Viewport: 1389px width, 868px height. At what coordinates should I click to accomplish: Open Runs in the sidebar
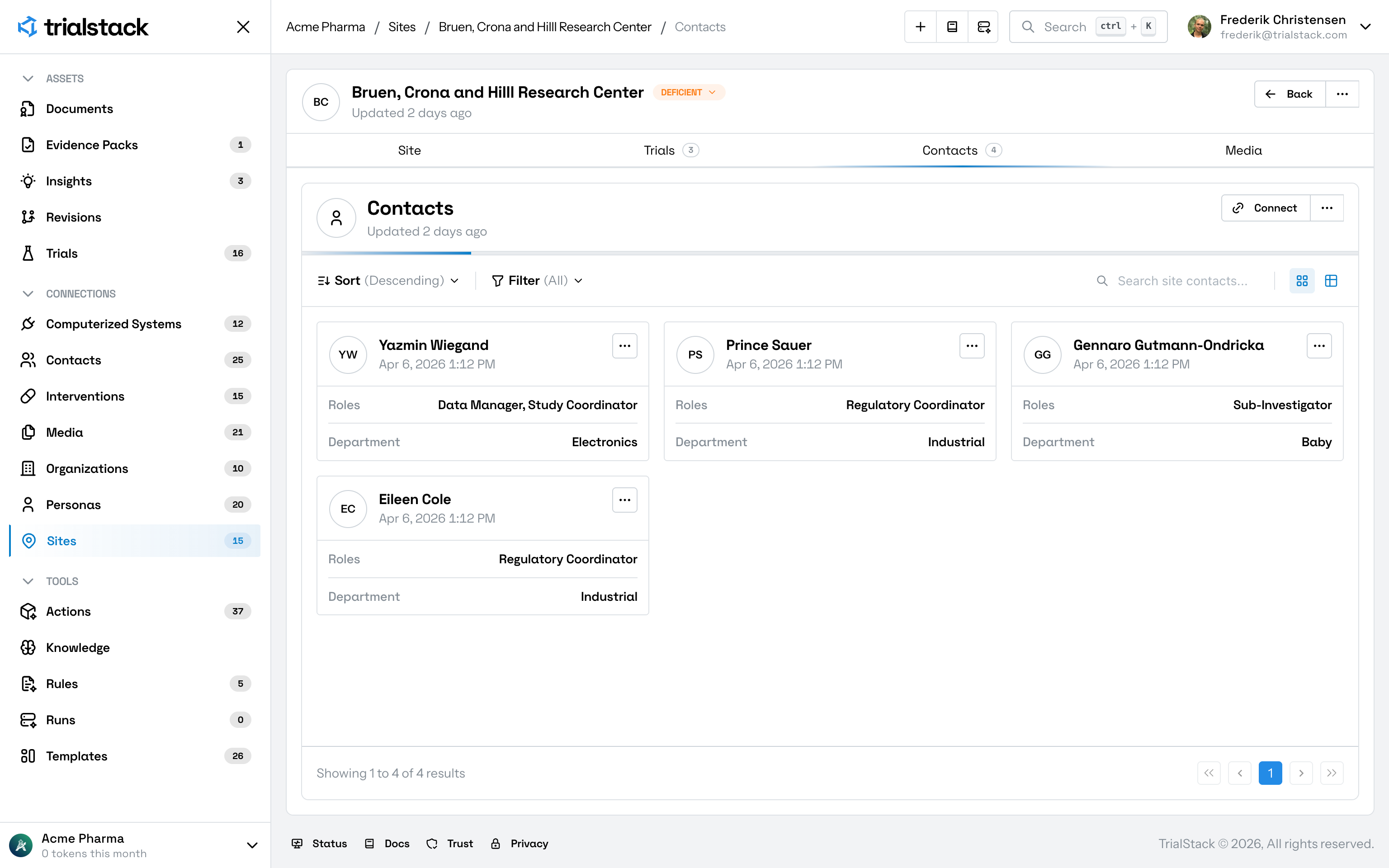pyautogui.click(x=135, y=721)
